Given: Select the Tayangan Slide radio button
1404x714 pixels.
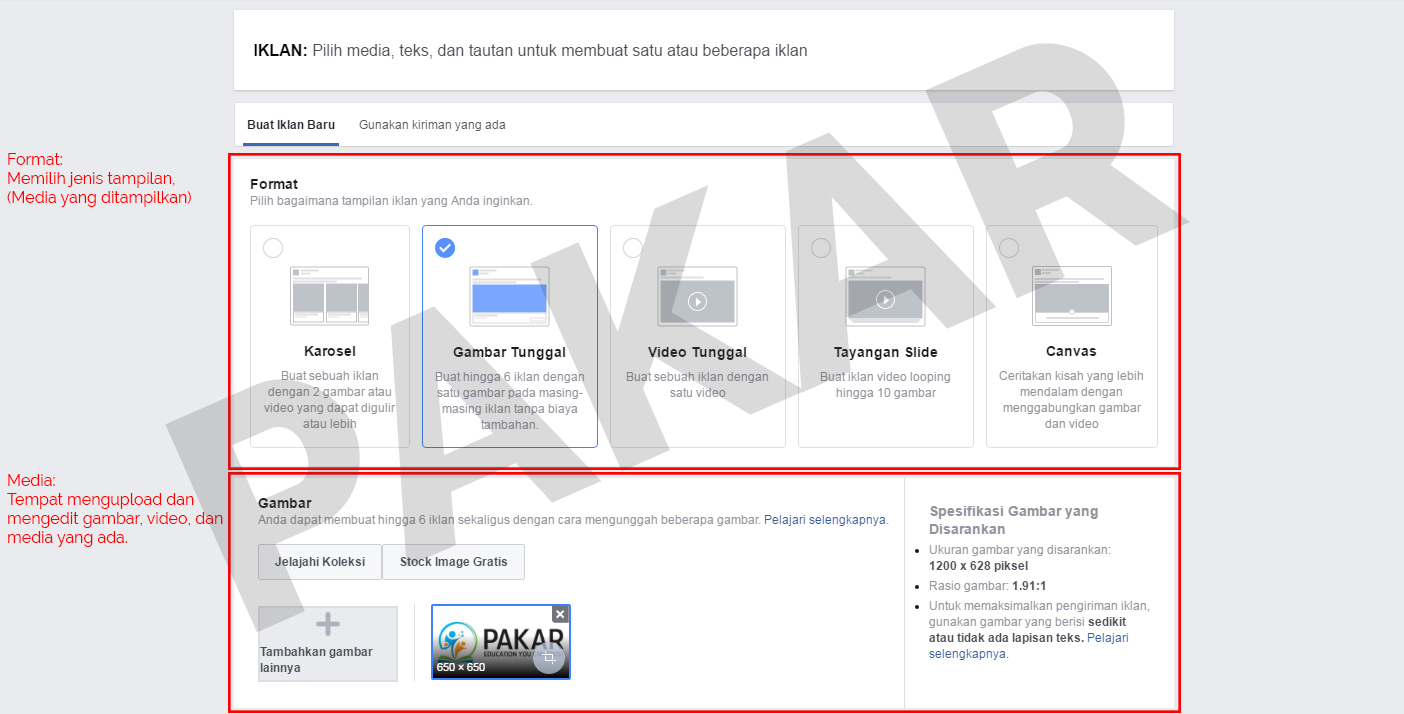Looking at the screenshot, I should [821, 248].
